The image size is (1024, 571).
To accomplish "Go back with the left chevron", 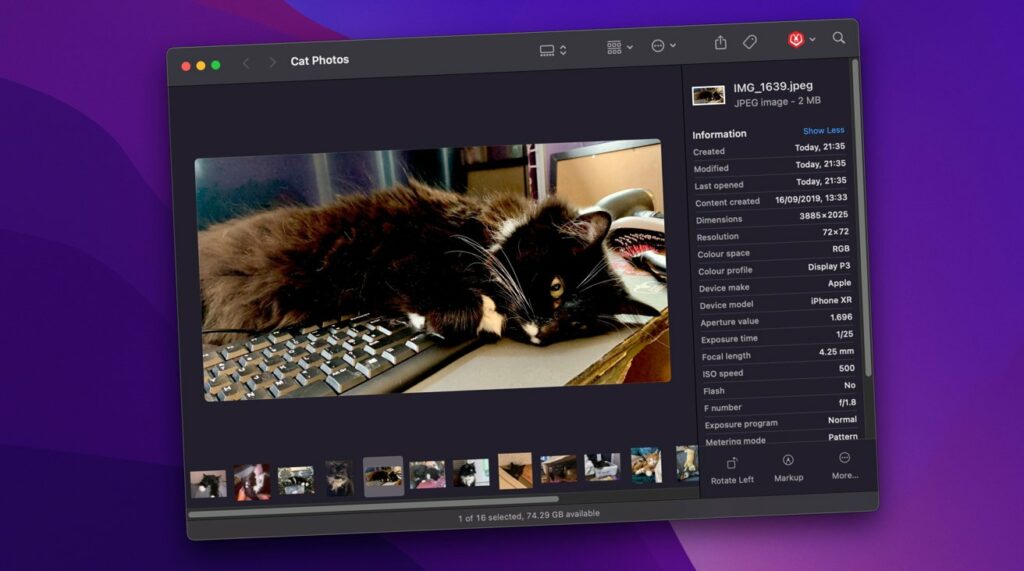I will [246, 63].
